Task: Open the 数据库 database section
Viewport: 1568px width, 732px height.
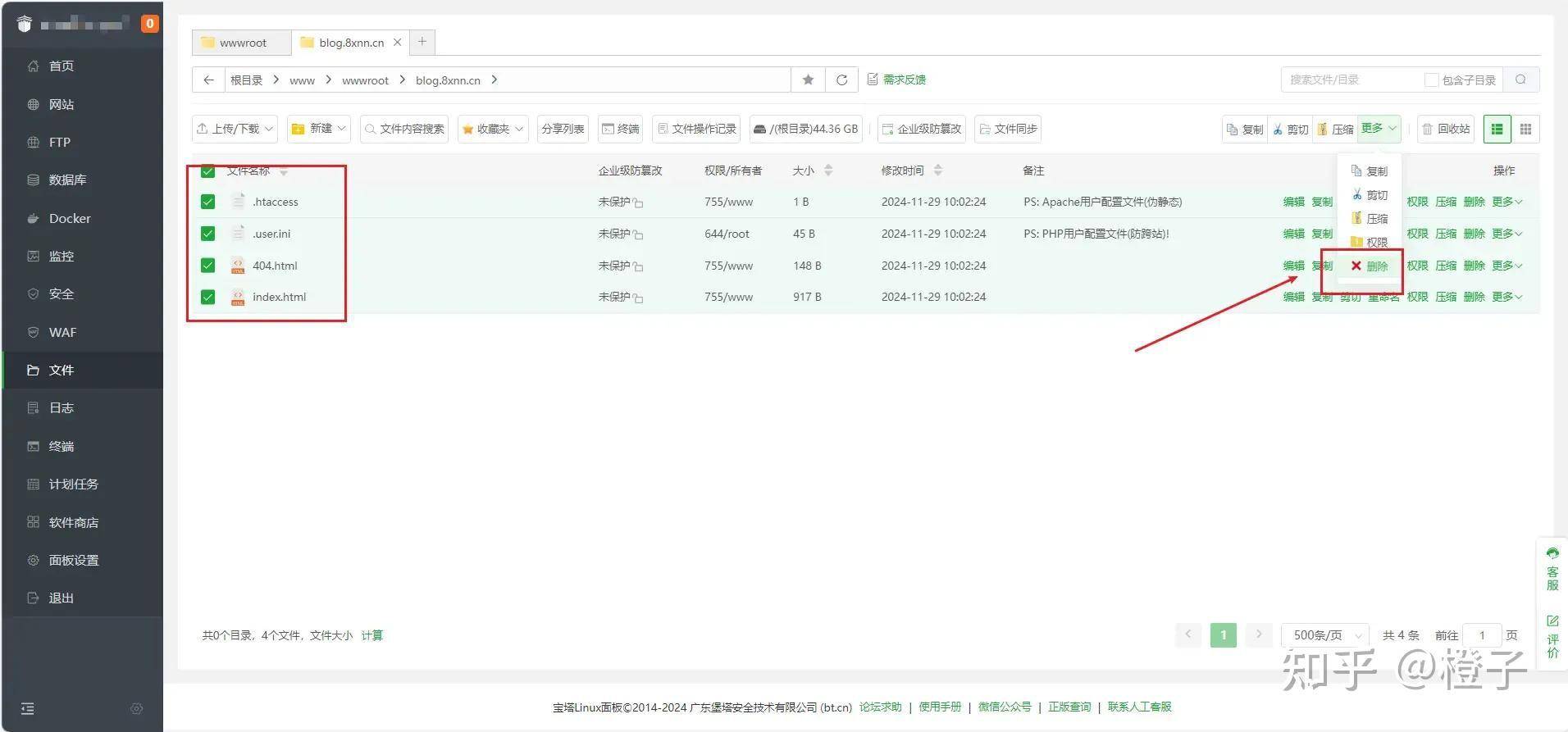Action: point(67,180)
